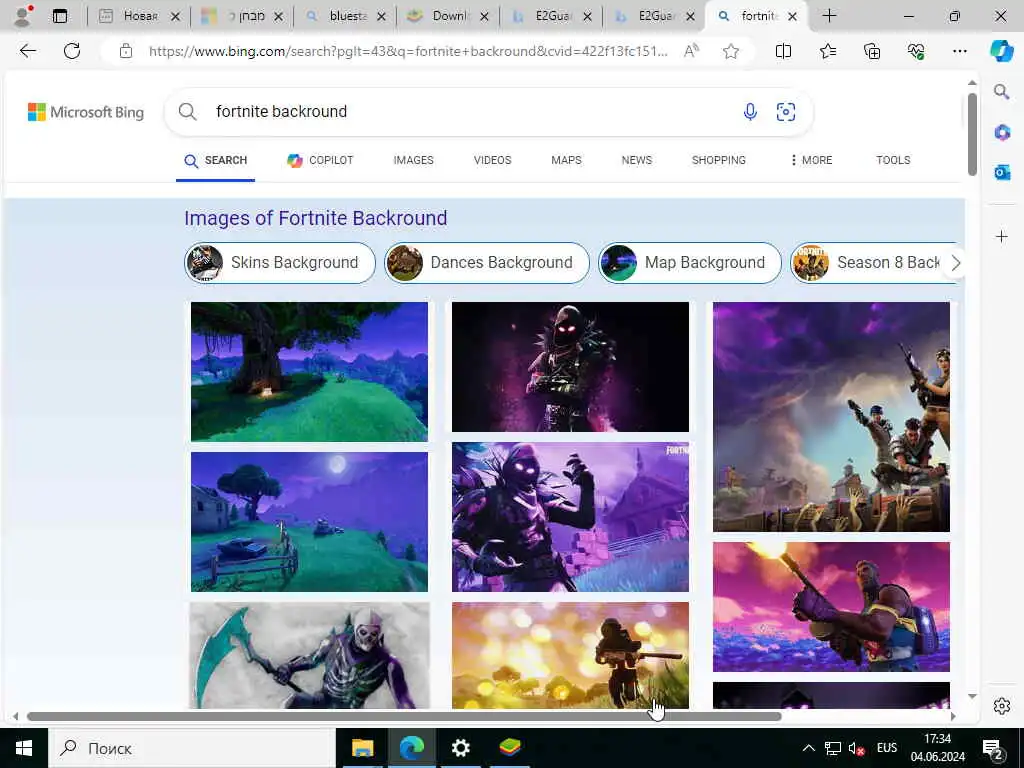Add a sidebar app with plus
This screenshot has height=768, width=1024.
(x=1002, y=236)
